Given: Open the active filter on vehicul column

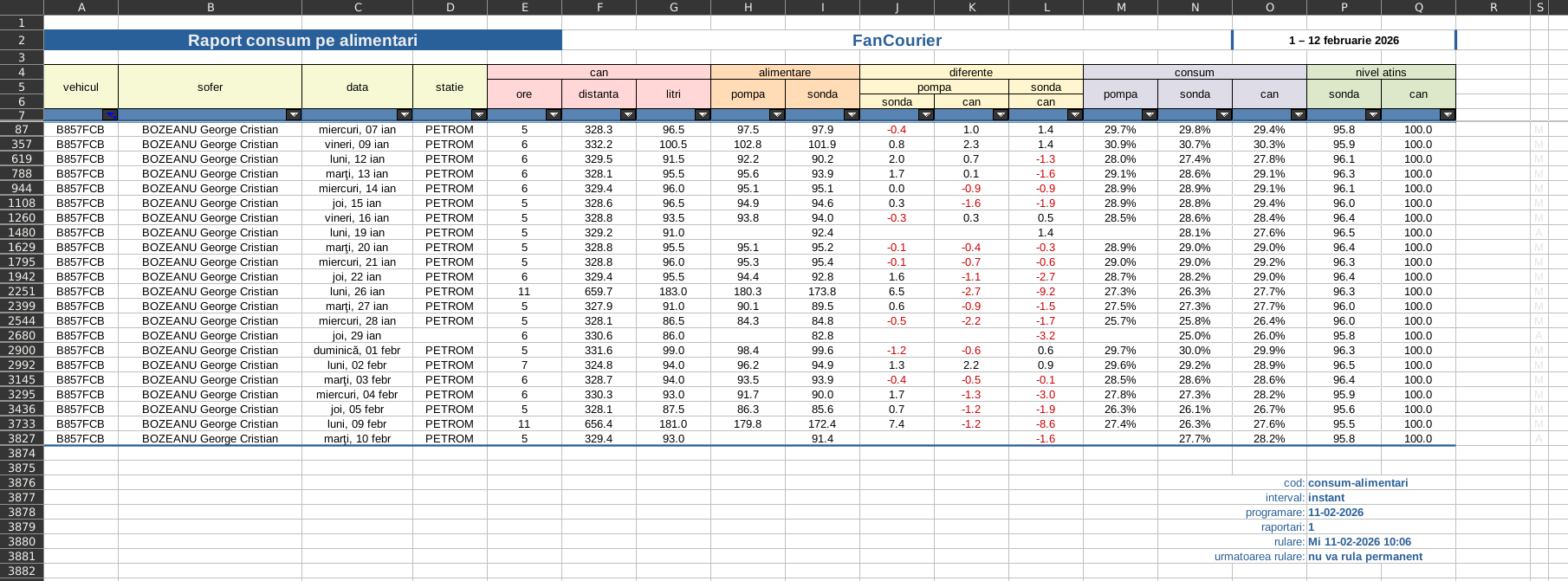Looking at the screenshot, I should pyautogui.click(x=110, y=115).
